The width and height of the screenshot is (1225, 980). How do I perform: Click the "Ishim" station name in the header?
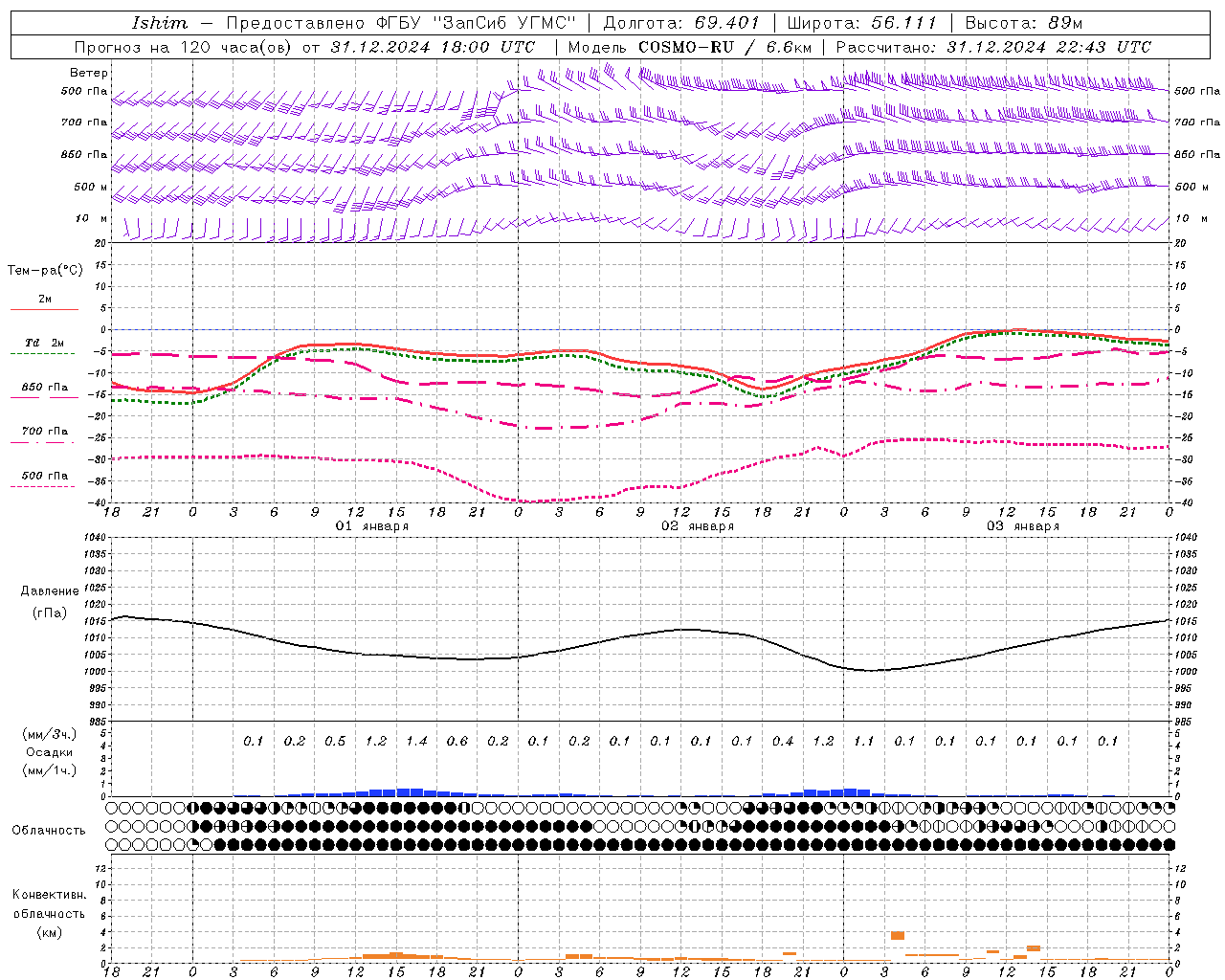160,23
